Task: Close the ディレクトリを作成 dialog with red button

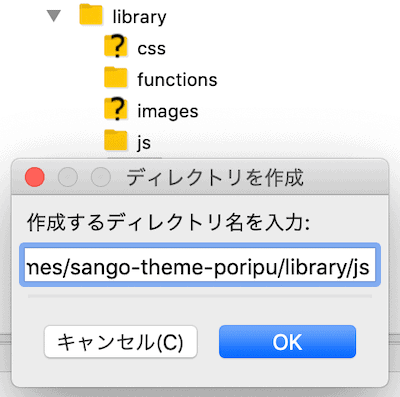Action: 35,177
